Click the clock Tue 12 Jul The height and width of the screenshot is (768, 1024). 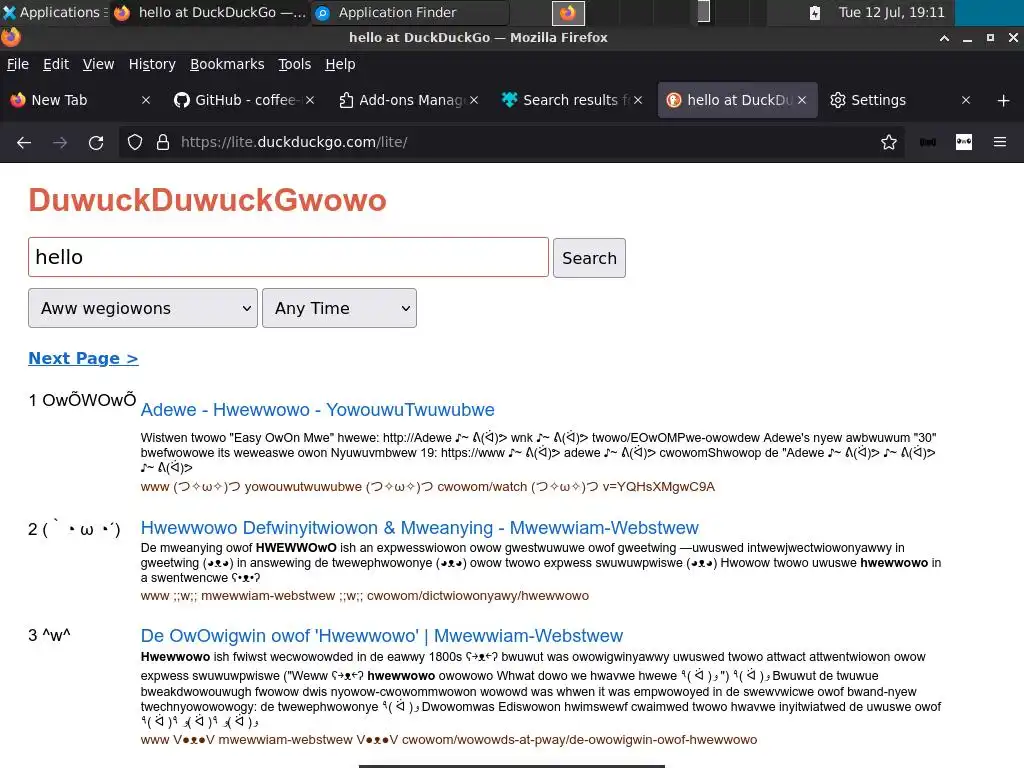(x=891, y=12)
